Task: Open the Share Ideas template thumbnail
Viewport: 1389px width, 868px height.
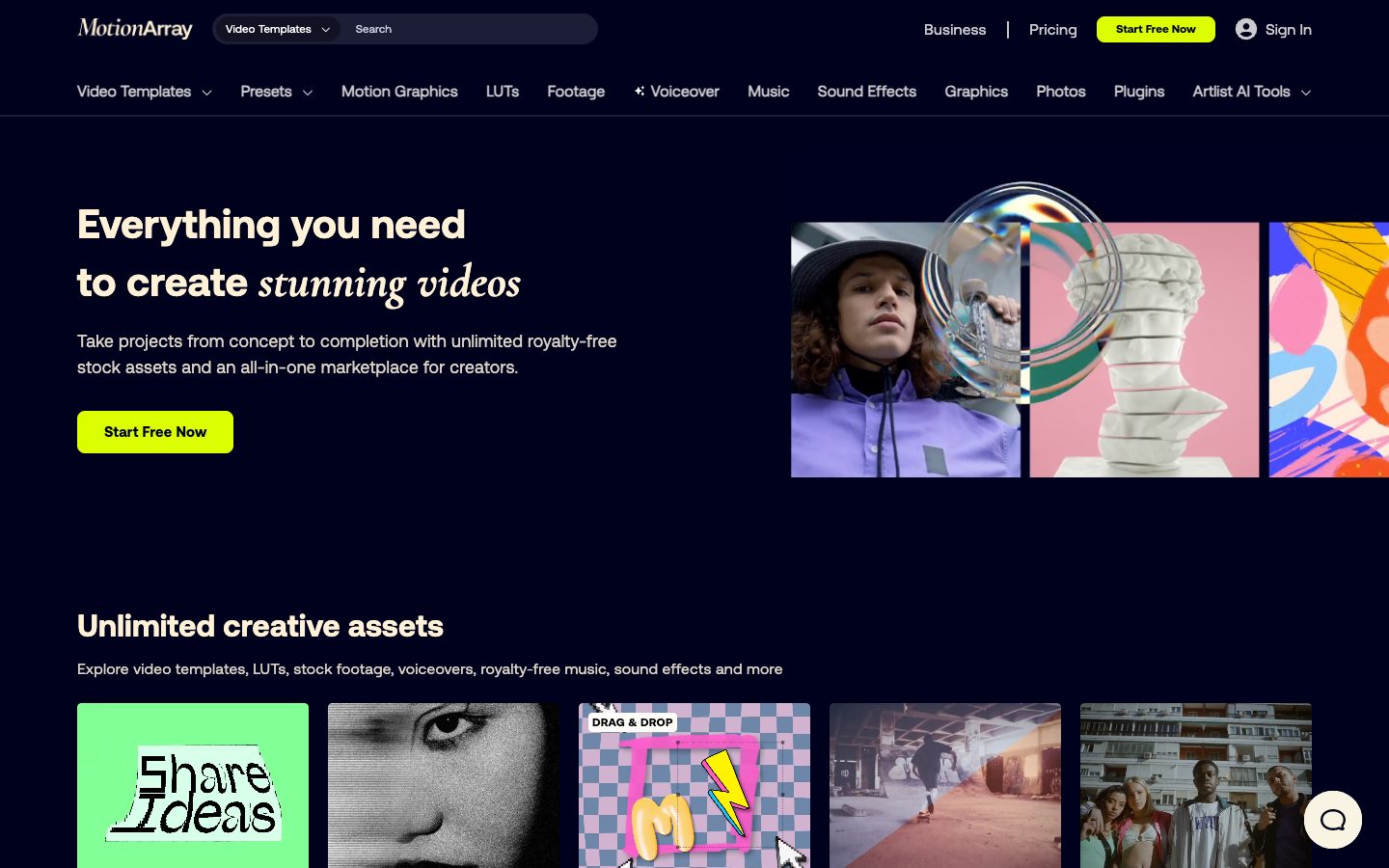Action: [x=193, y=785]
